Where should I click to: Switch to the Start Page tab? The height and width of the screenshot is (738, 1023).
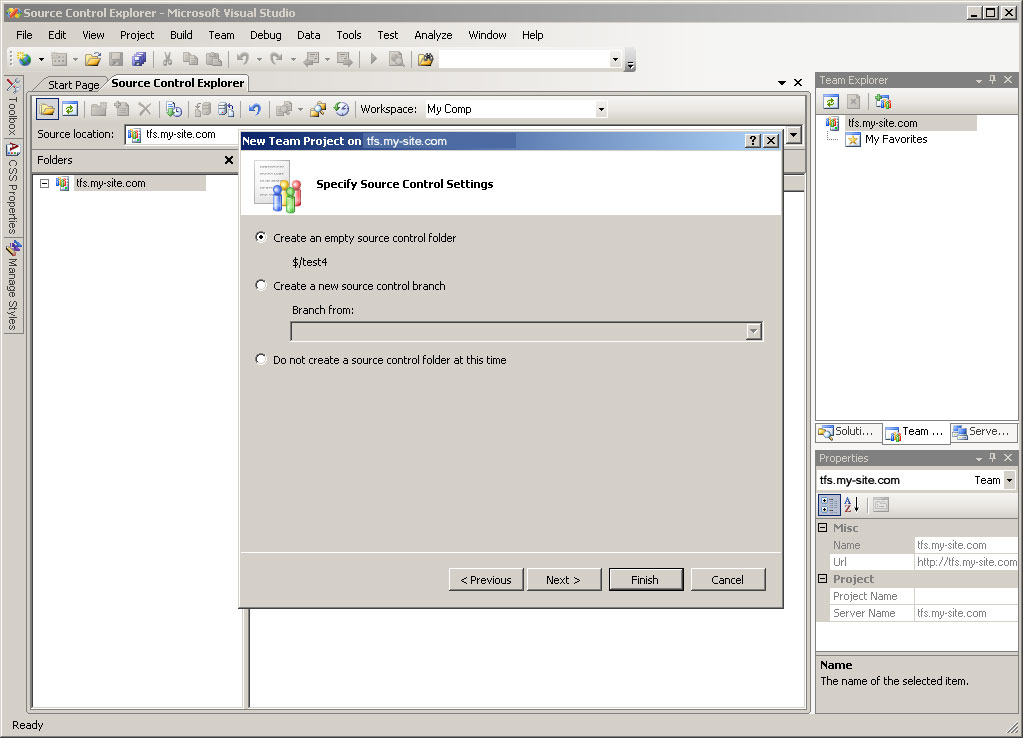[73, 85]
